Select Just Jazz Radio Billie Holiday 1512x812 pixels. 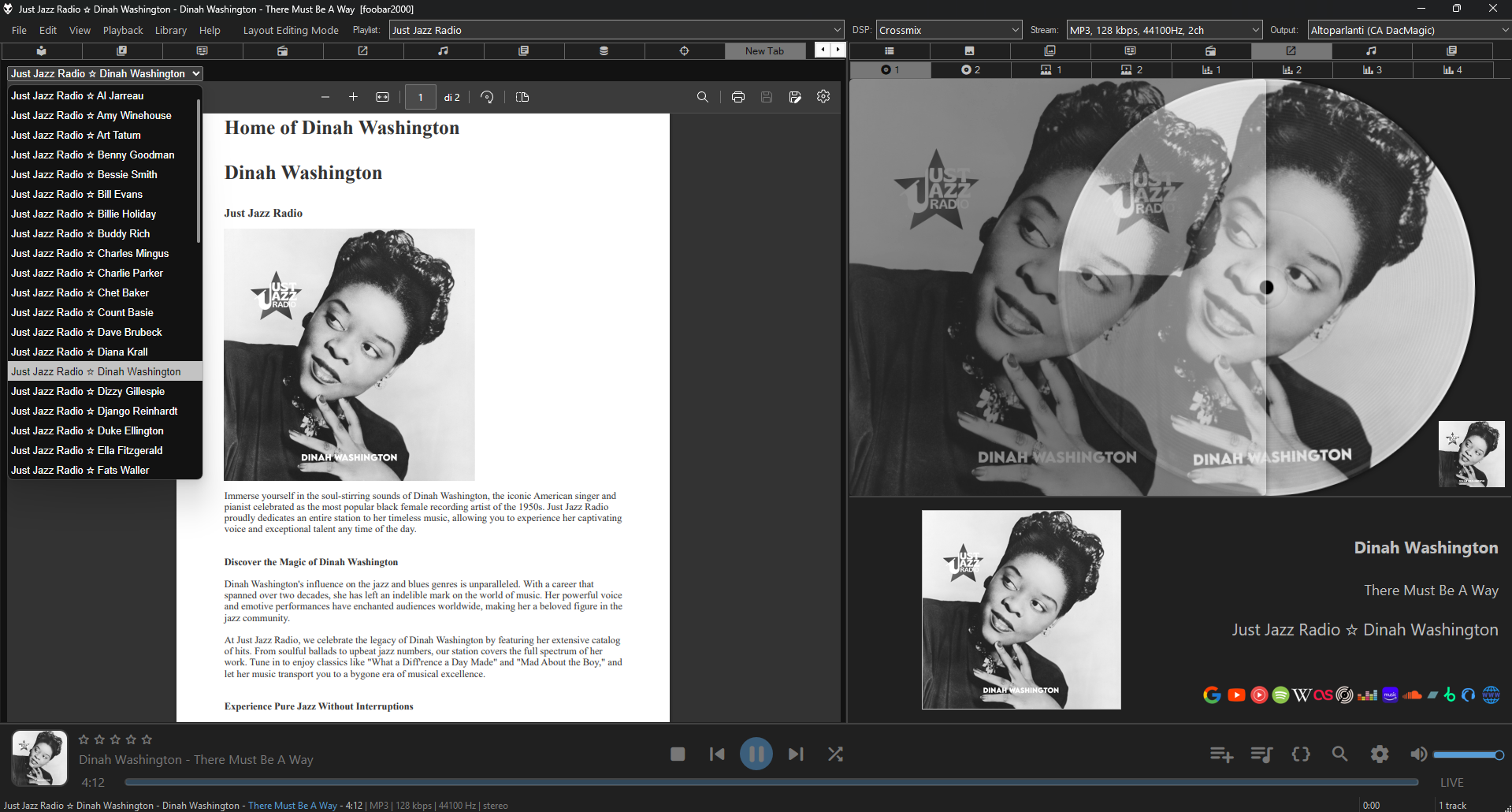(105, 214)
